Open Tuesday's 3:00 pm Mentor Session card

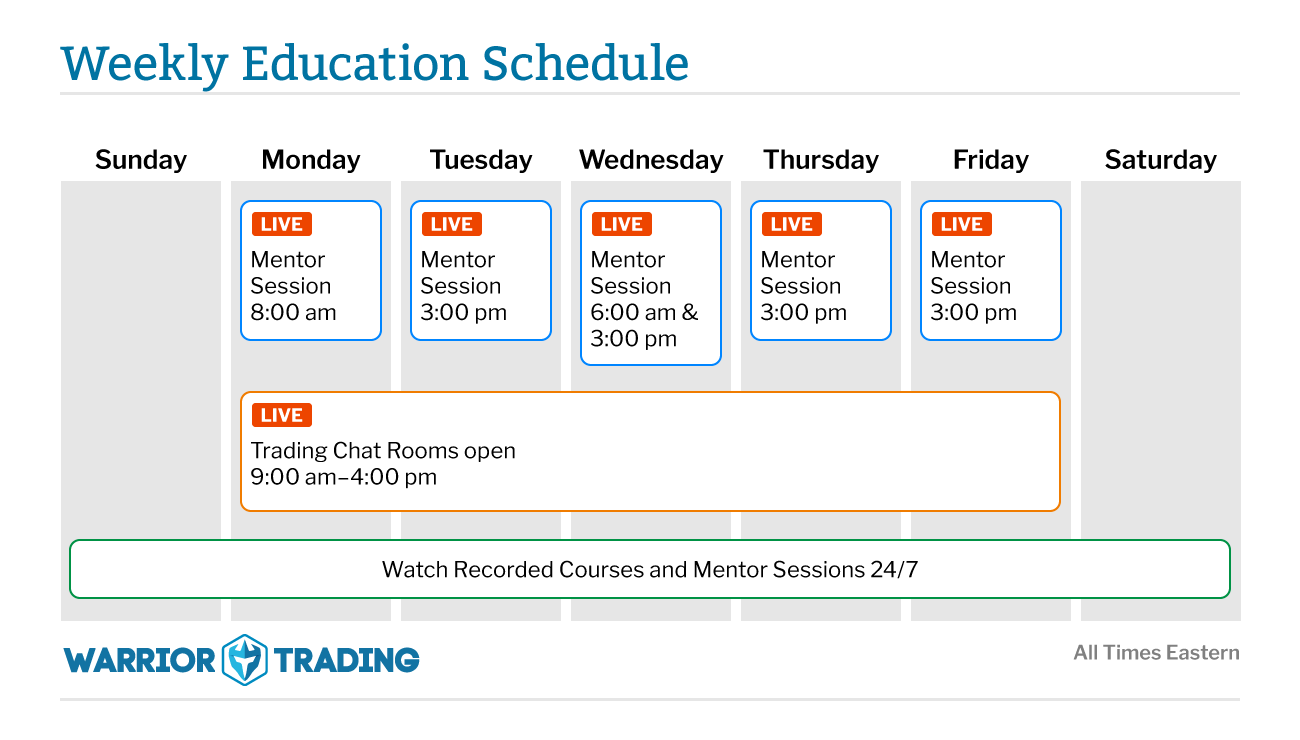481,271
